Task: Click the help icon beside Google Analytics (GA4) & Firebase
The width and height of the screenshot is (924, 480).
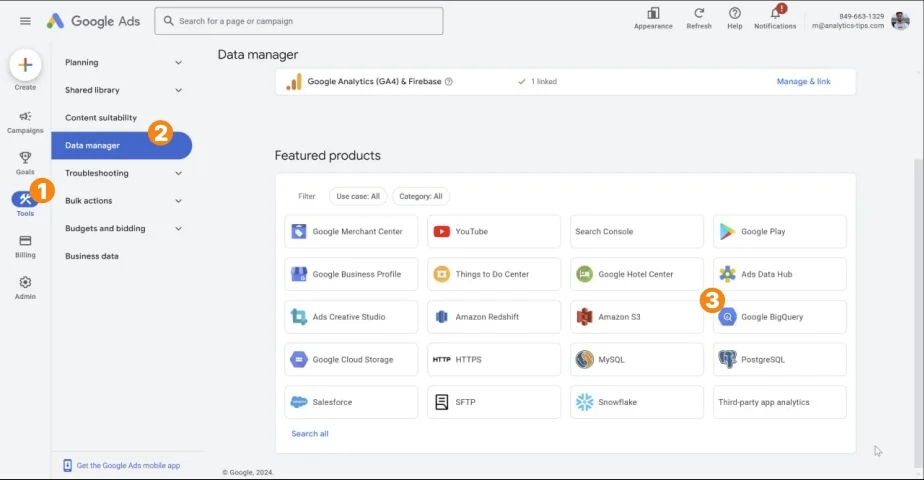Action: click(448, 82)
